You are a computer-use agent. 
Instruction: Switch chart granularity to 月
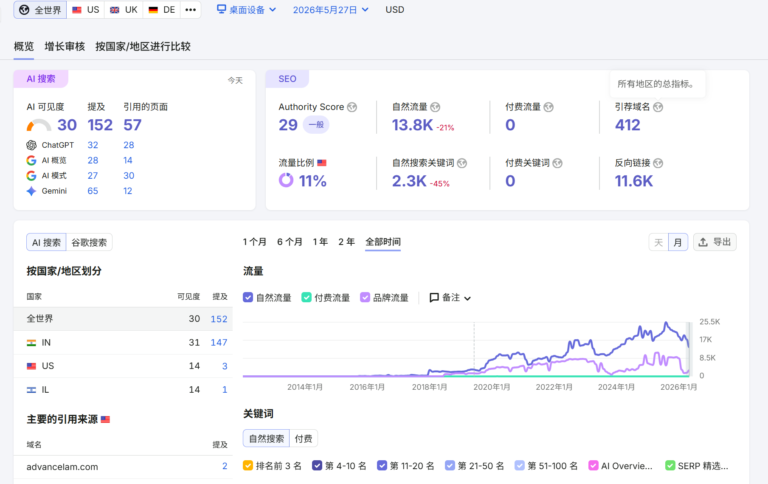click(677, 242)
